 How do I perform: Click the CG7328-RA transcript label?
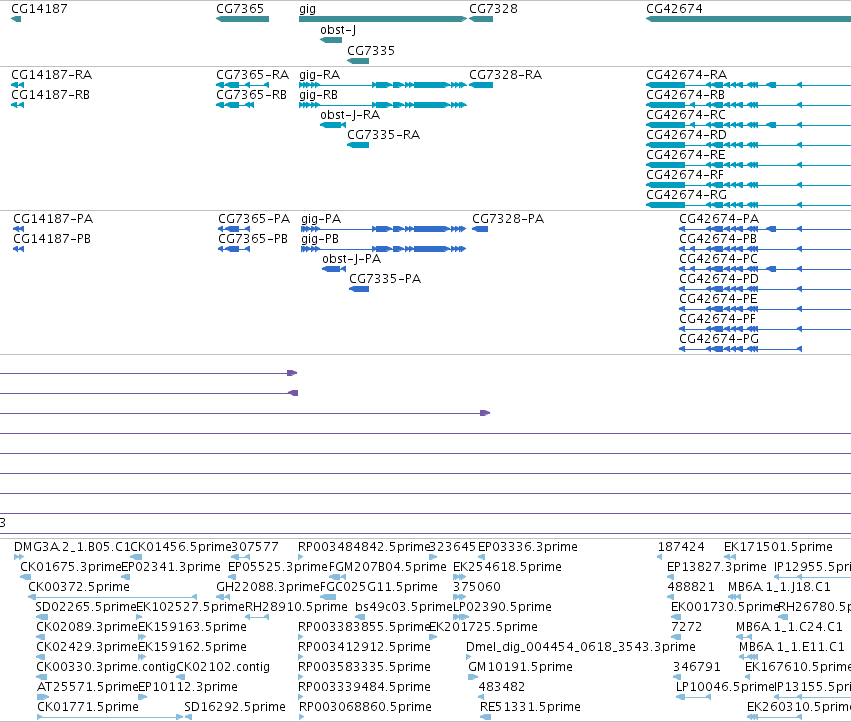point(505,74)
